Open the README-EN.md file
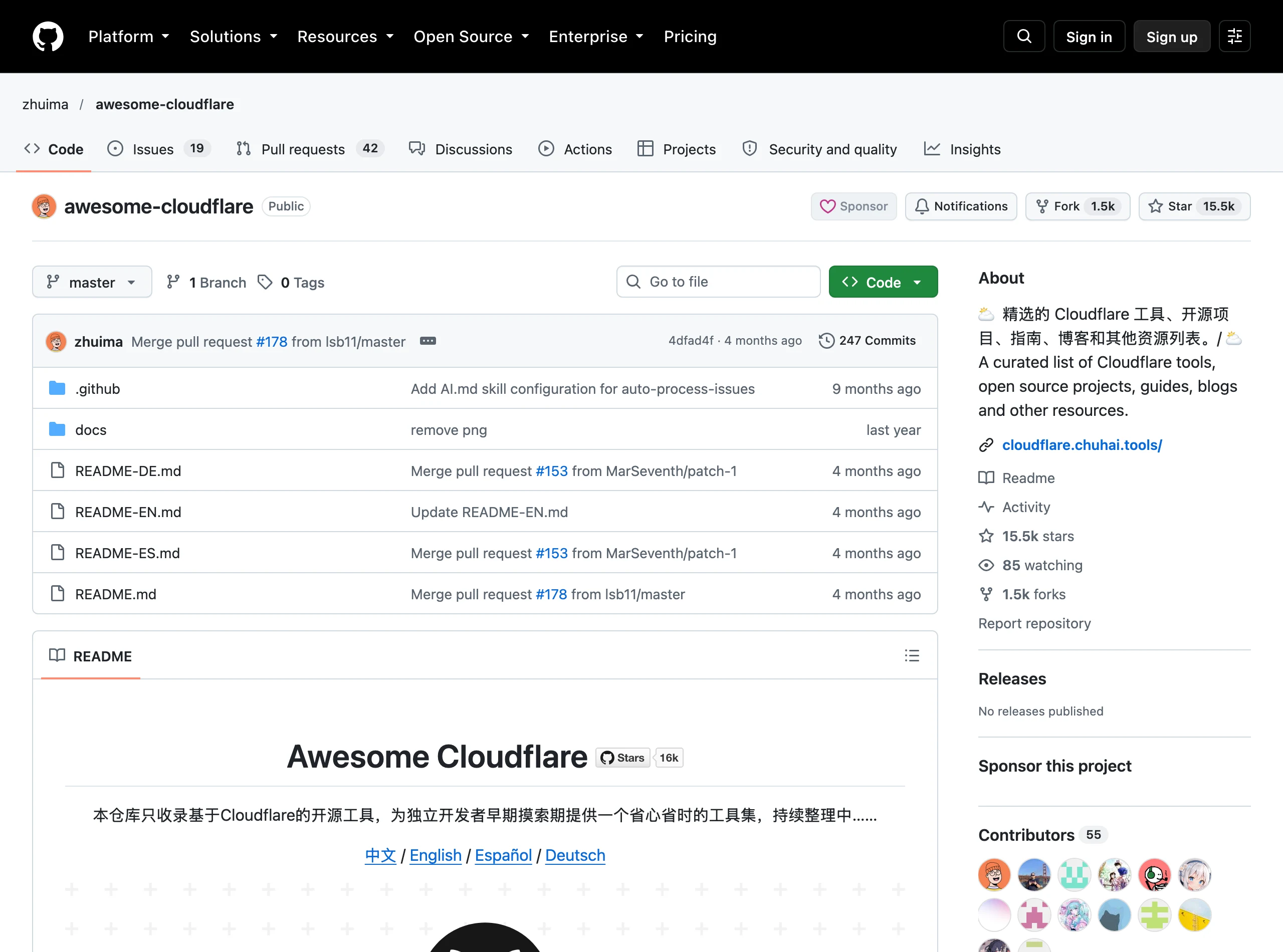The height and width of the screenshot is (952, 1283). (x=128, y=512)
